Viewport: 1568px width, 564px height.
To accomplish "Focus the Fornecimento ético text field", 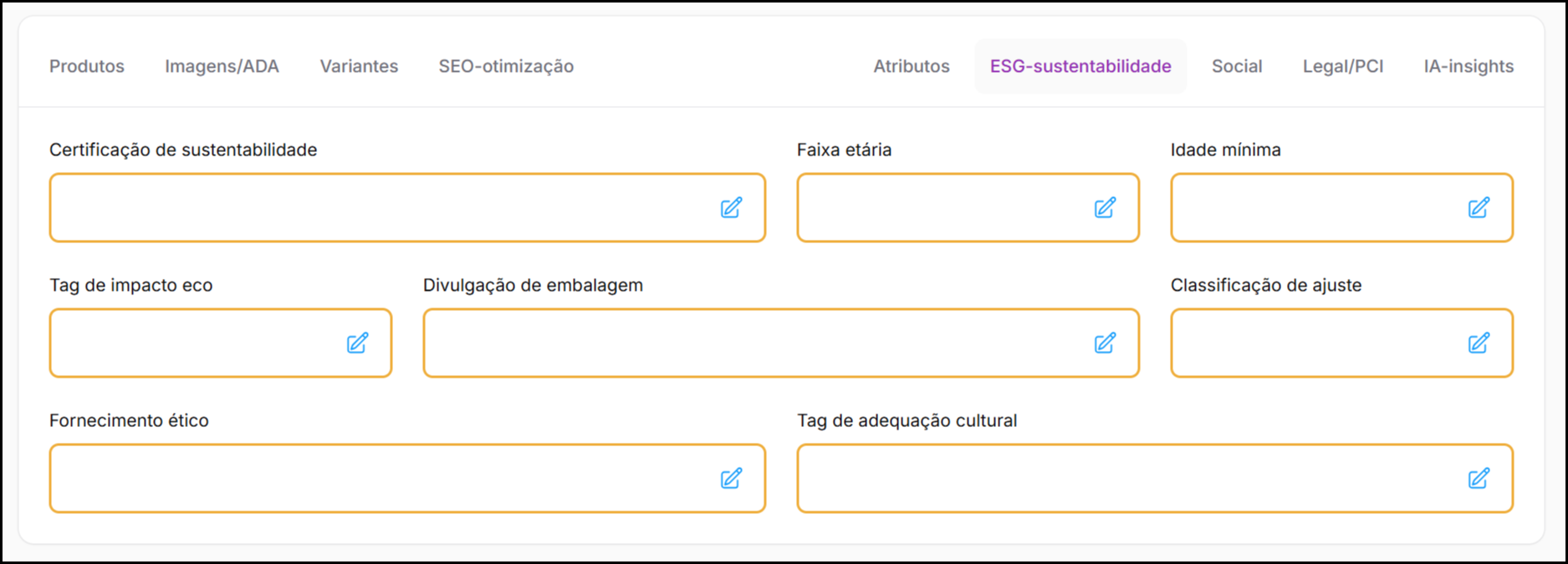I will (376, 479).
